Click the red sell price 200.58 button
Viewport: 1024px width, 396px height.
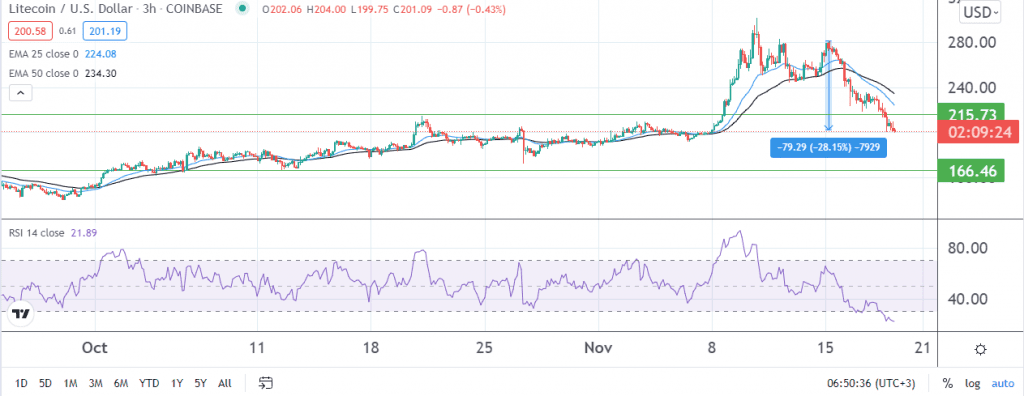coord(31,30)
